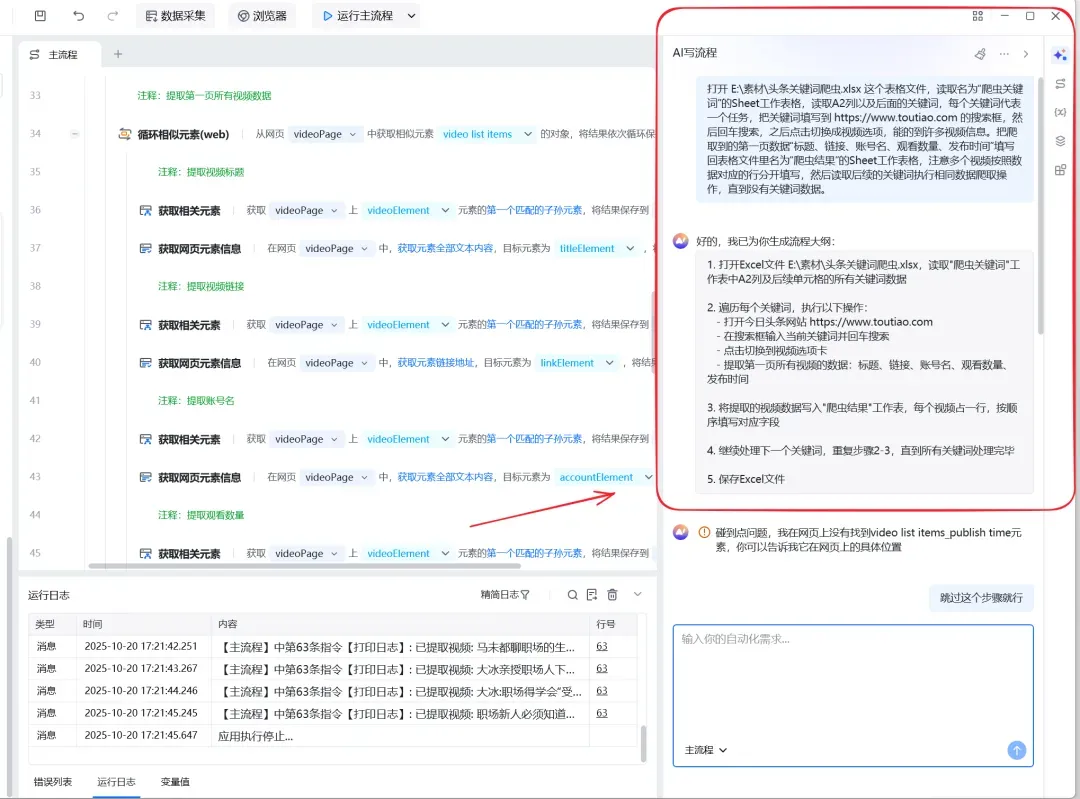
Task: Open the layers sidebar icon
Action: click(x=1060, y=141)
